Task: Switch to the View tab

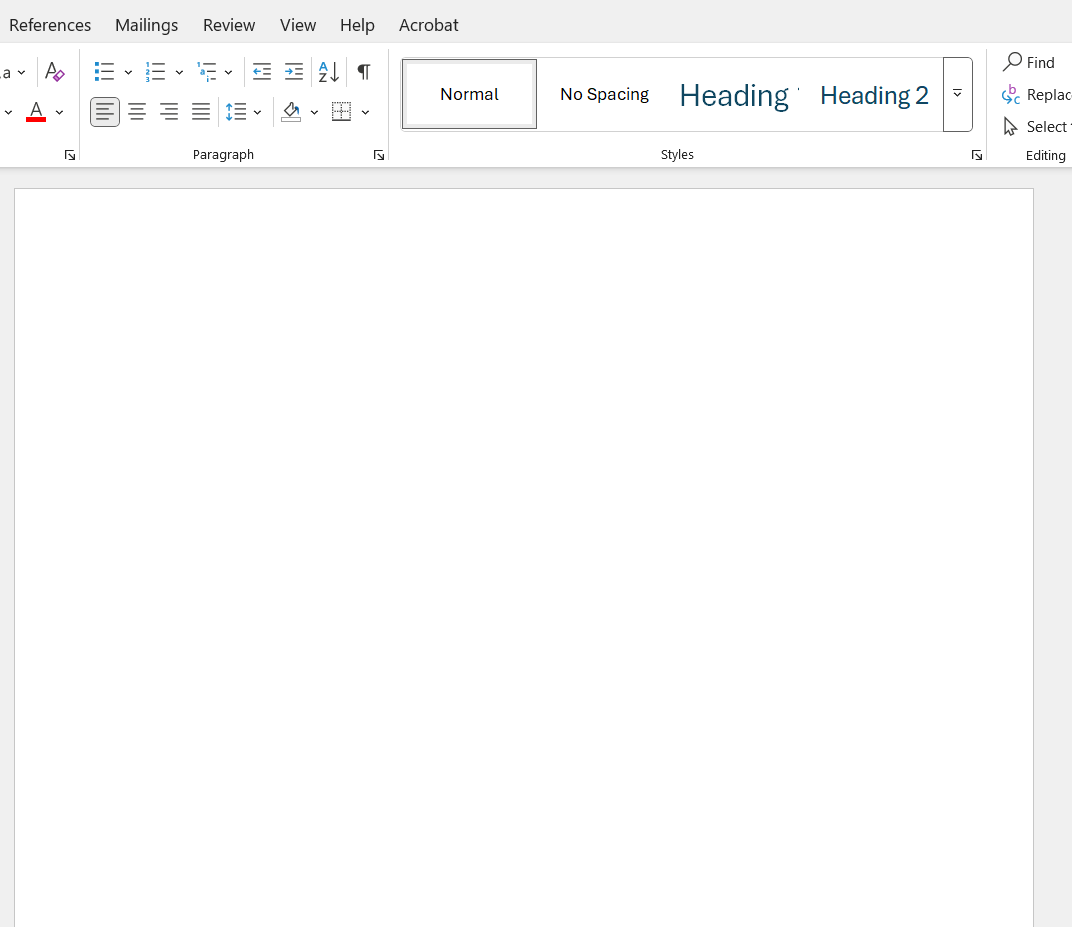Action: coord(298,25)
